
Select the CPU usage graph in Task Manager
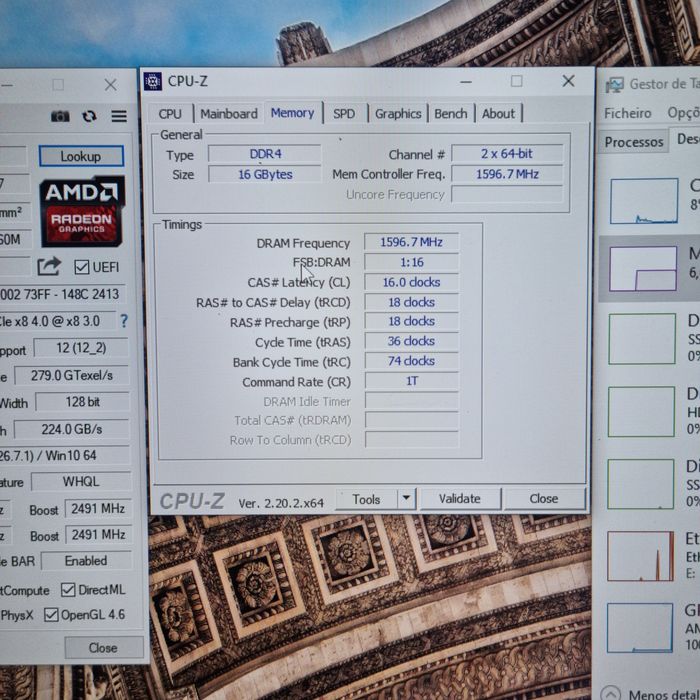[x=644, y=201]
